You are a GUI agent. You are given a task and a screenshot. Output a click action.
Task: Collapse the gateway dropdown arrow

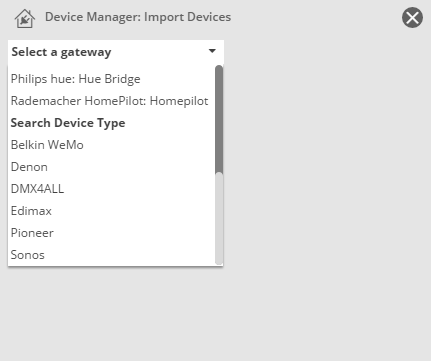pyautogui.click(x=212, y=51)
